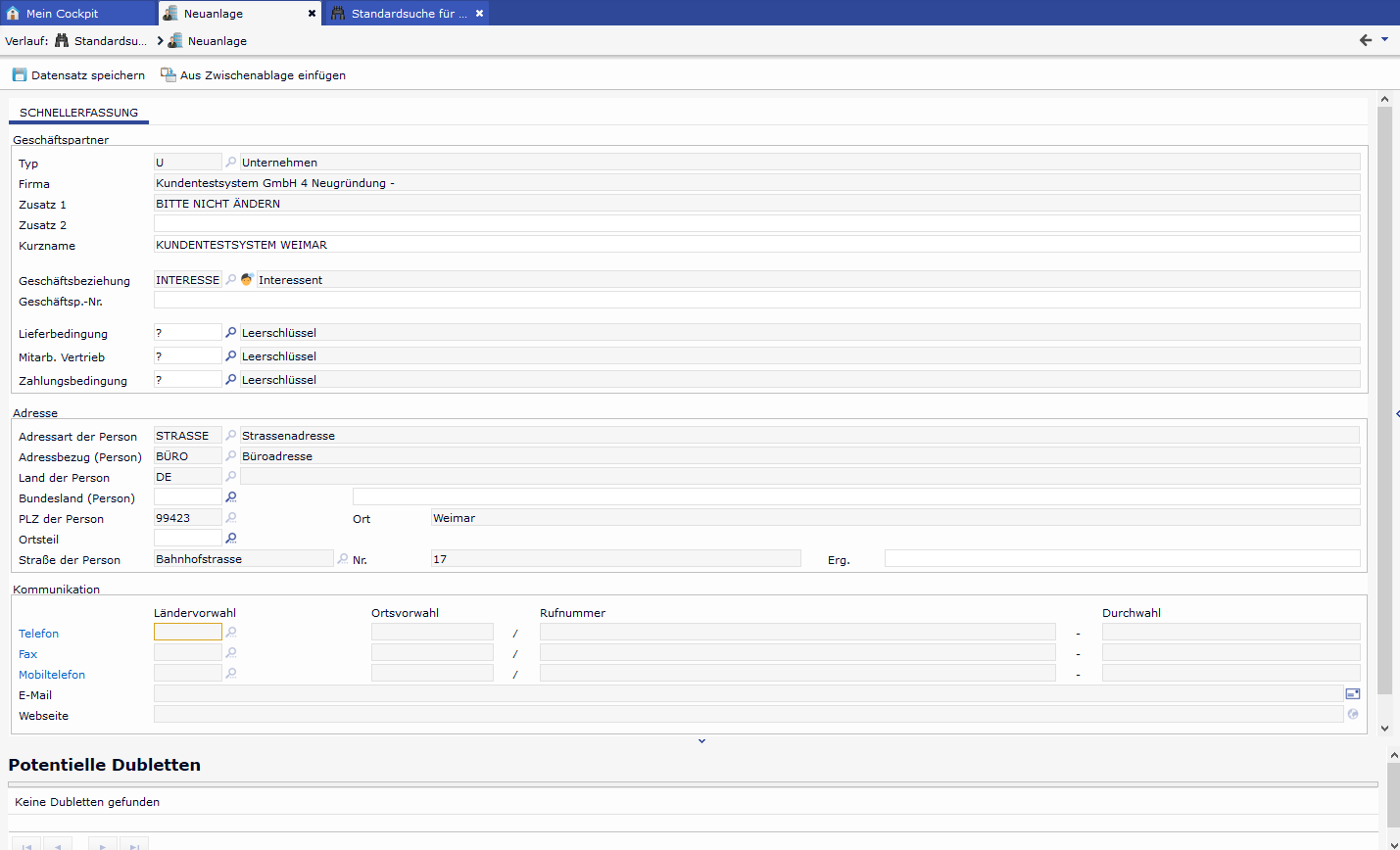The width and height of the screenshot is (1400, 850).
Task: Expand the collapsed side panel on right edge
Action: (1396, 414)
